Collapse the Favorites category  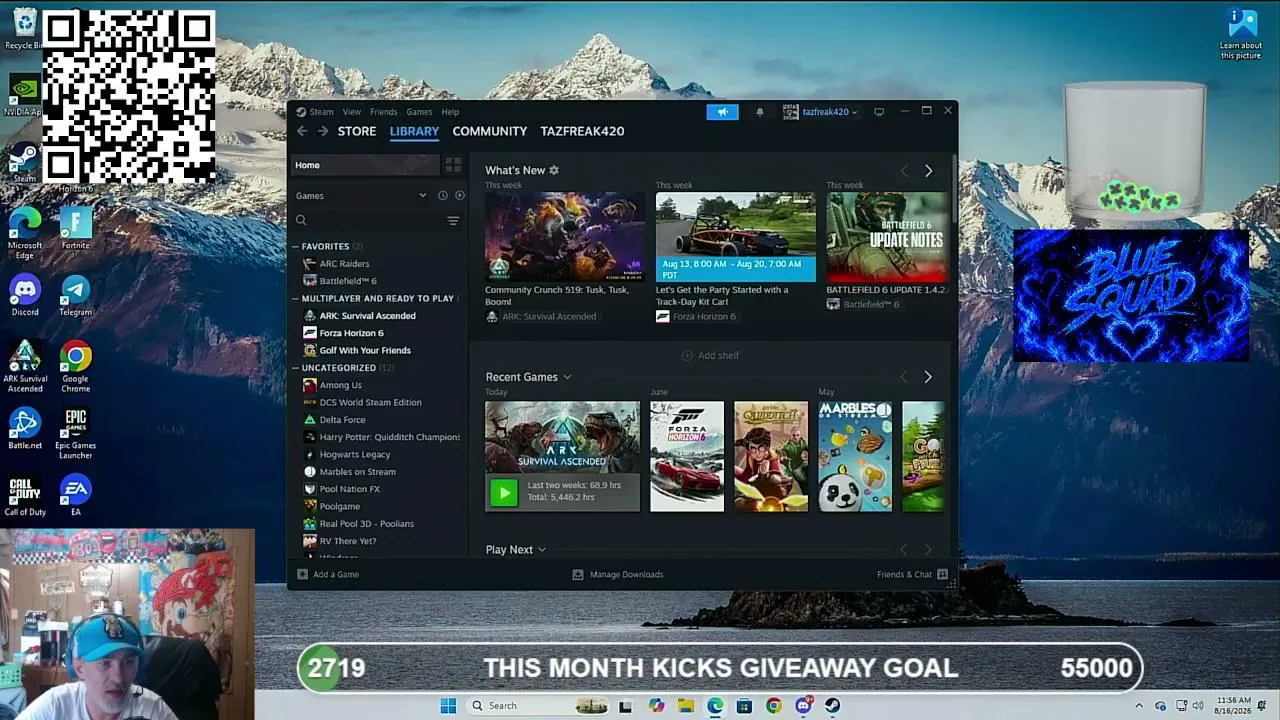point(295,246)
